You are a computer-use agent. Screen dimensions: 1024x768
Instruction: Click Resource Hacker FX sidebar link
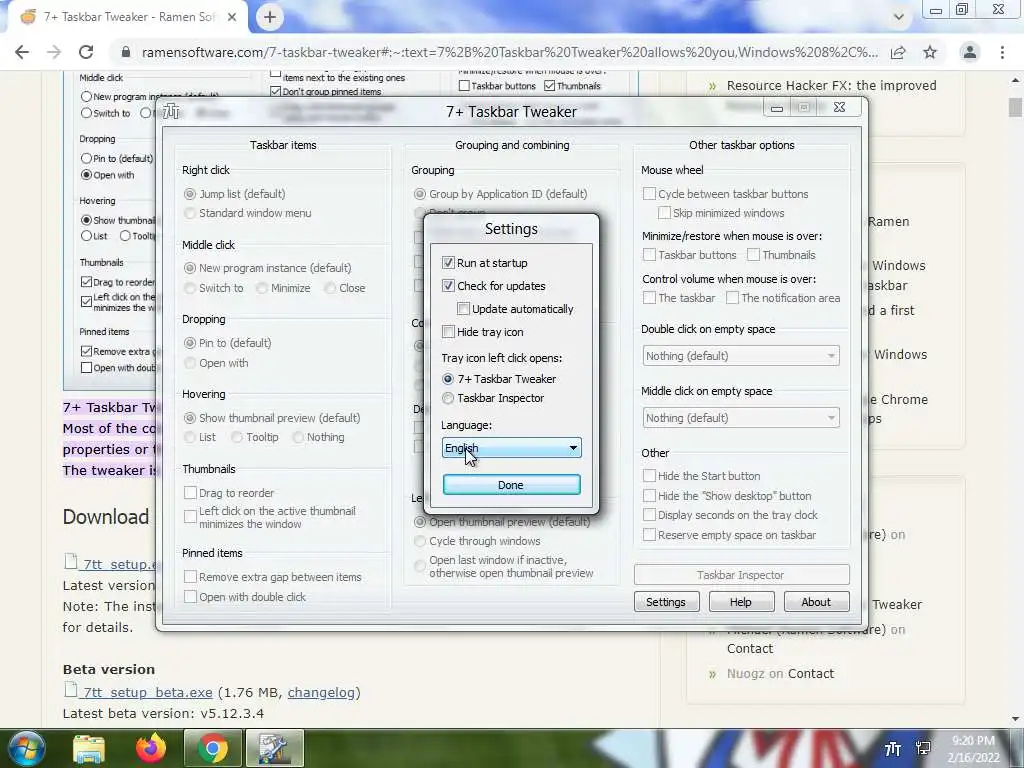[831, 86]
